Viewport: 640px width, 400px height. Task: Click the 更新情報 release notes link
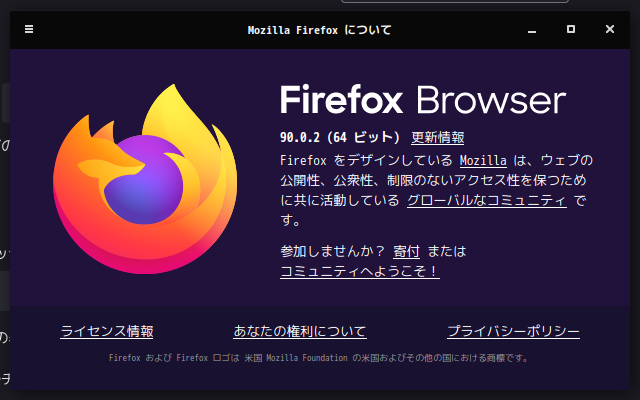(x=438, y=138)
